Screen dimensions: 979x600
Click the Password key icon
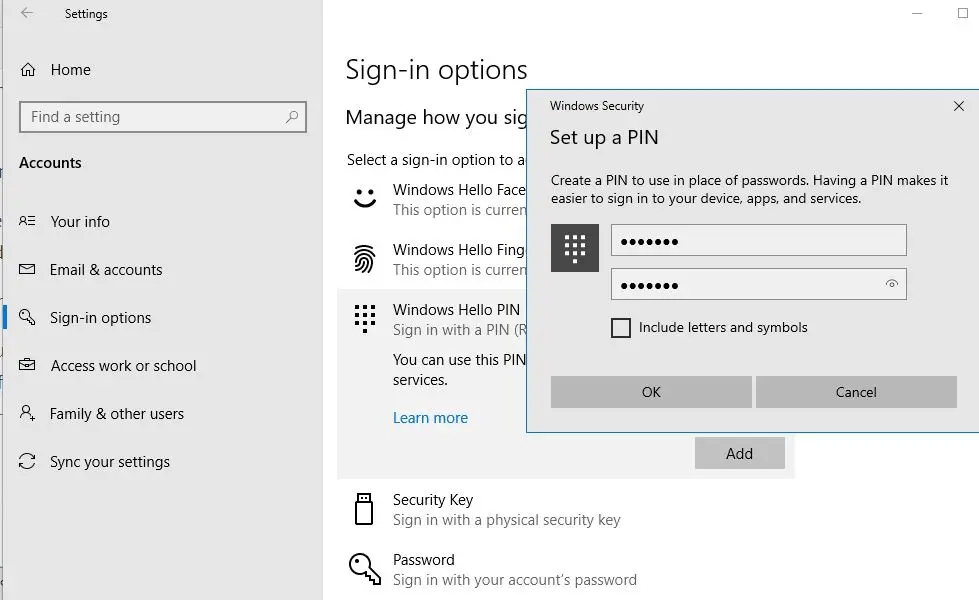(x=364, y=569)
